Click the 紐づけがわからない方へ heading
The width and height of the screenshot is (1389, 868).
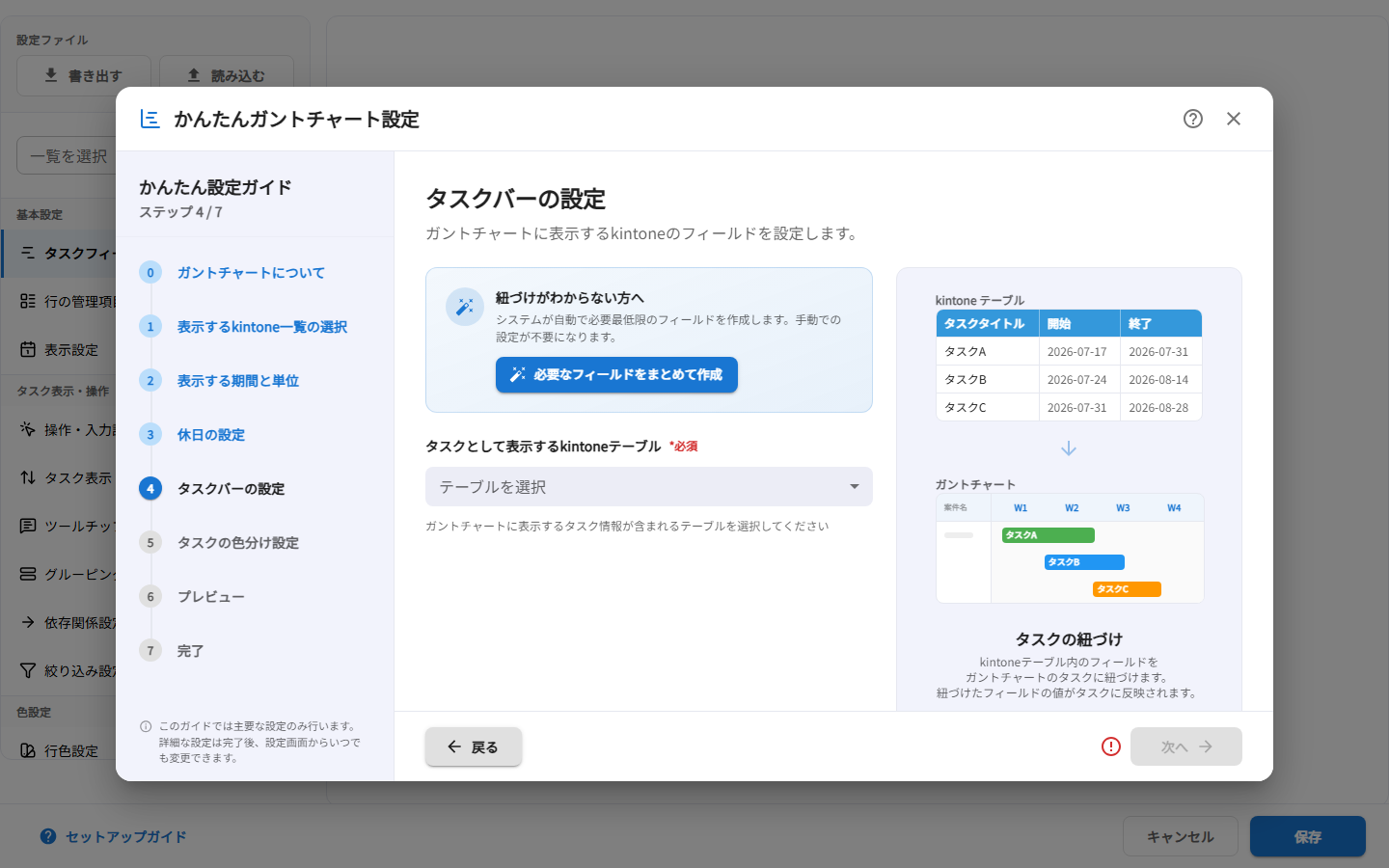click(x=570, y=298)
